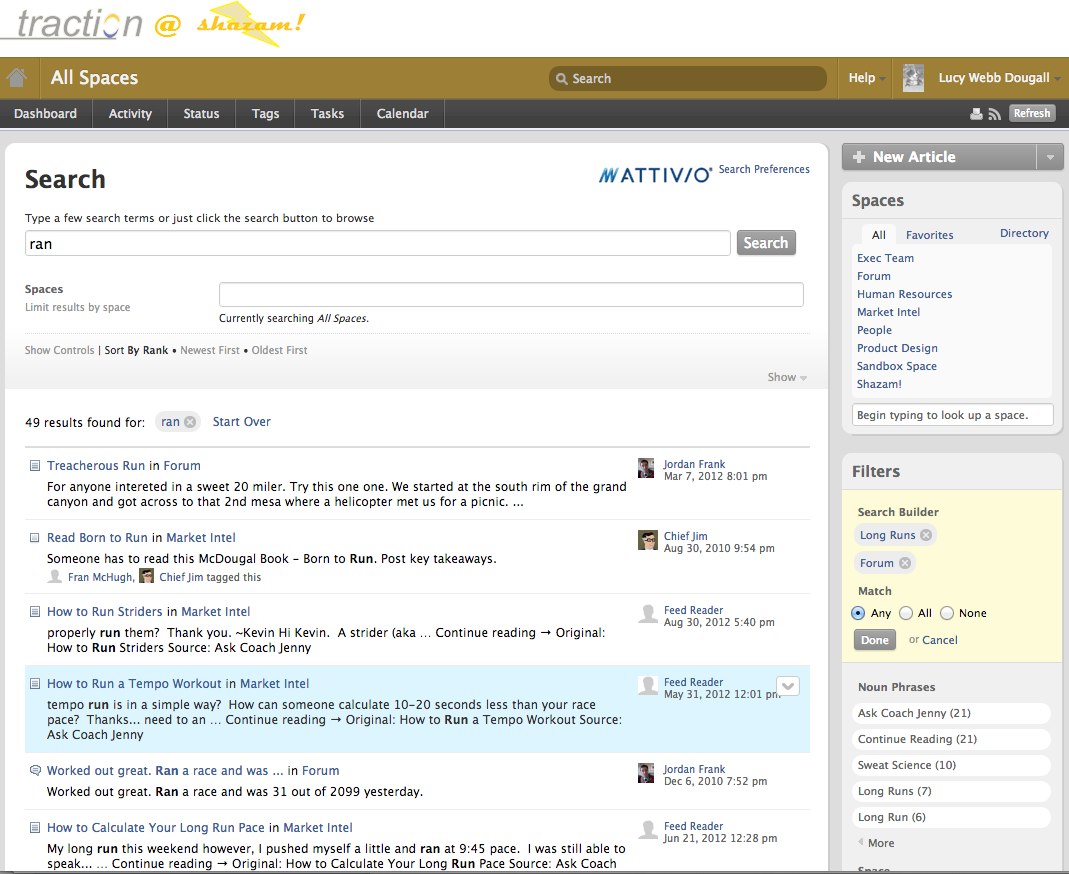1069x874 pixels.
Task: Select the Any match radio button
Action: pos(858,613)
